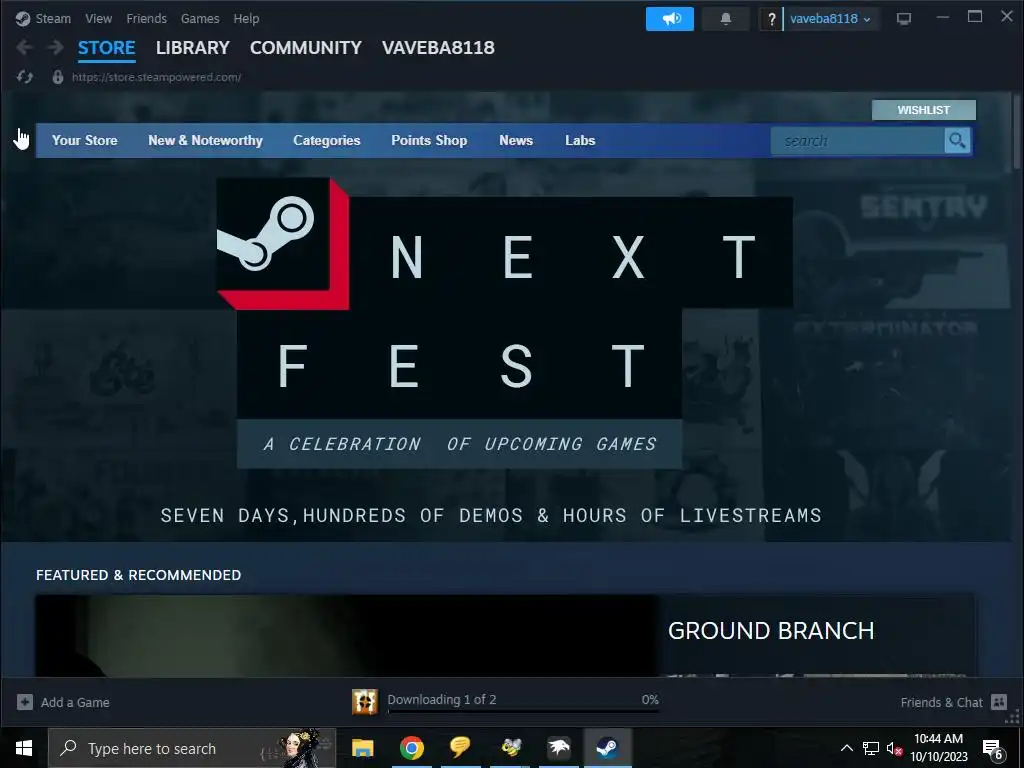This screenshot has height=768, width=1024.
Task: Open the Points Shop link
Action: tap(429, 140)
